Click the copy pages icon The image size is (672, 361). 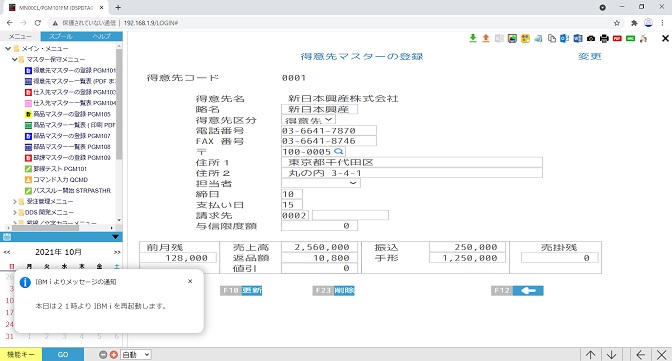pyautogui.click(x=552, y=39)
